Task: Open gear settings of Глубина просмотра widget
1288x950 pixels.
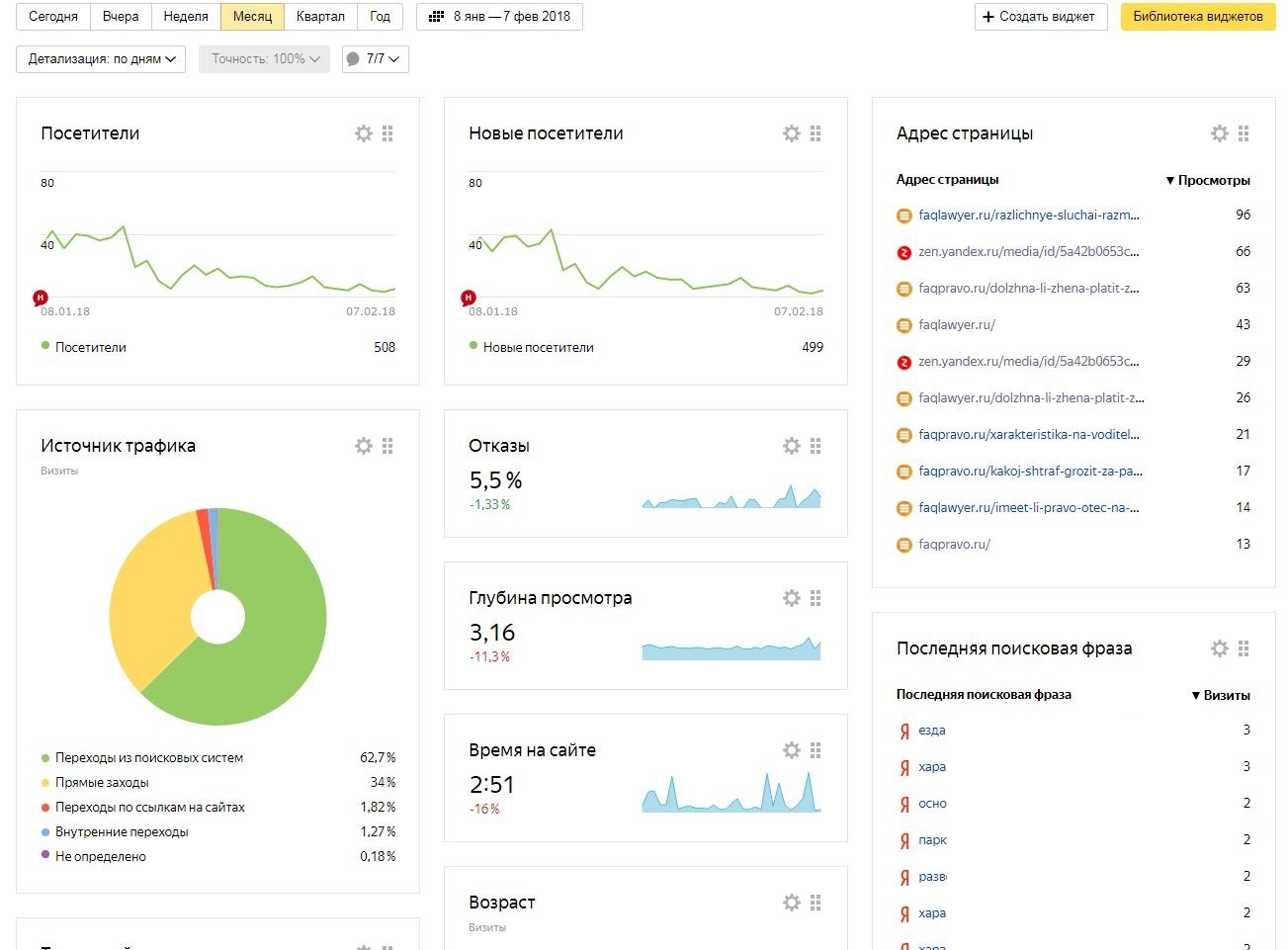Action: (x=792, y=598)
